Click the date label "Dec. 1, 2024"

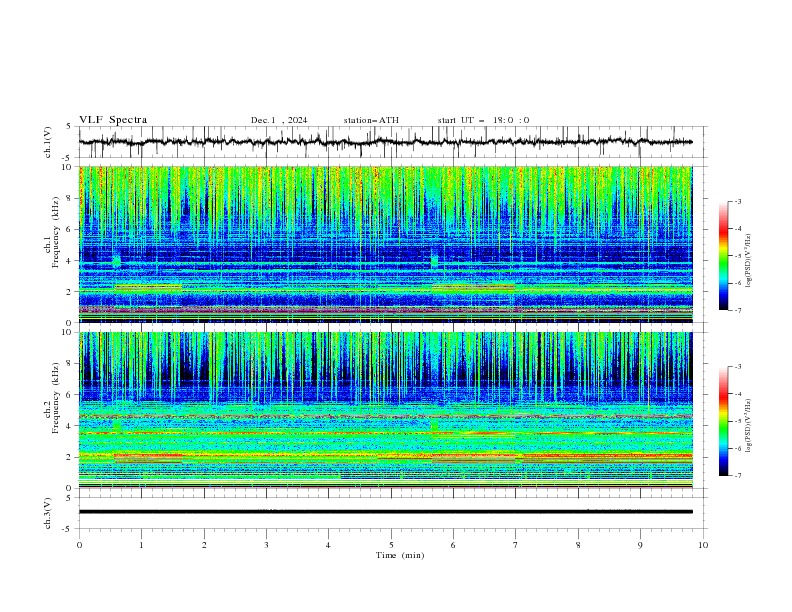pyautogui.click(x=279, y=120)
